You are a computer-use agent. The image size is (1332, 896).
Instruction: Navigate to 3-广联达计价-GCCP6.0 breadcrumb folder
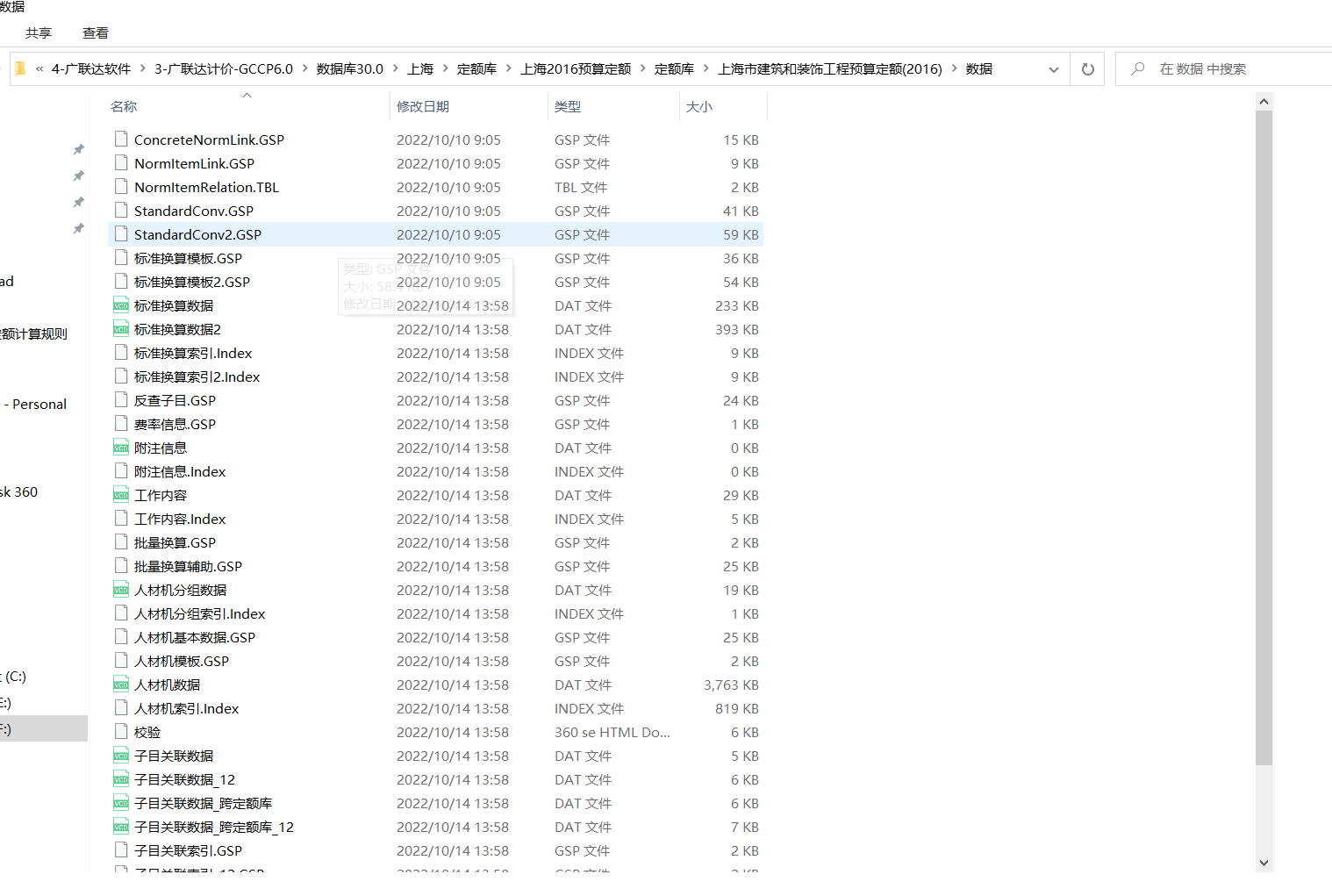[224, 68]
